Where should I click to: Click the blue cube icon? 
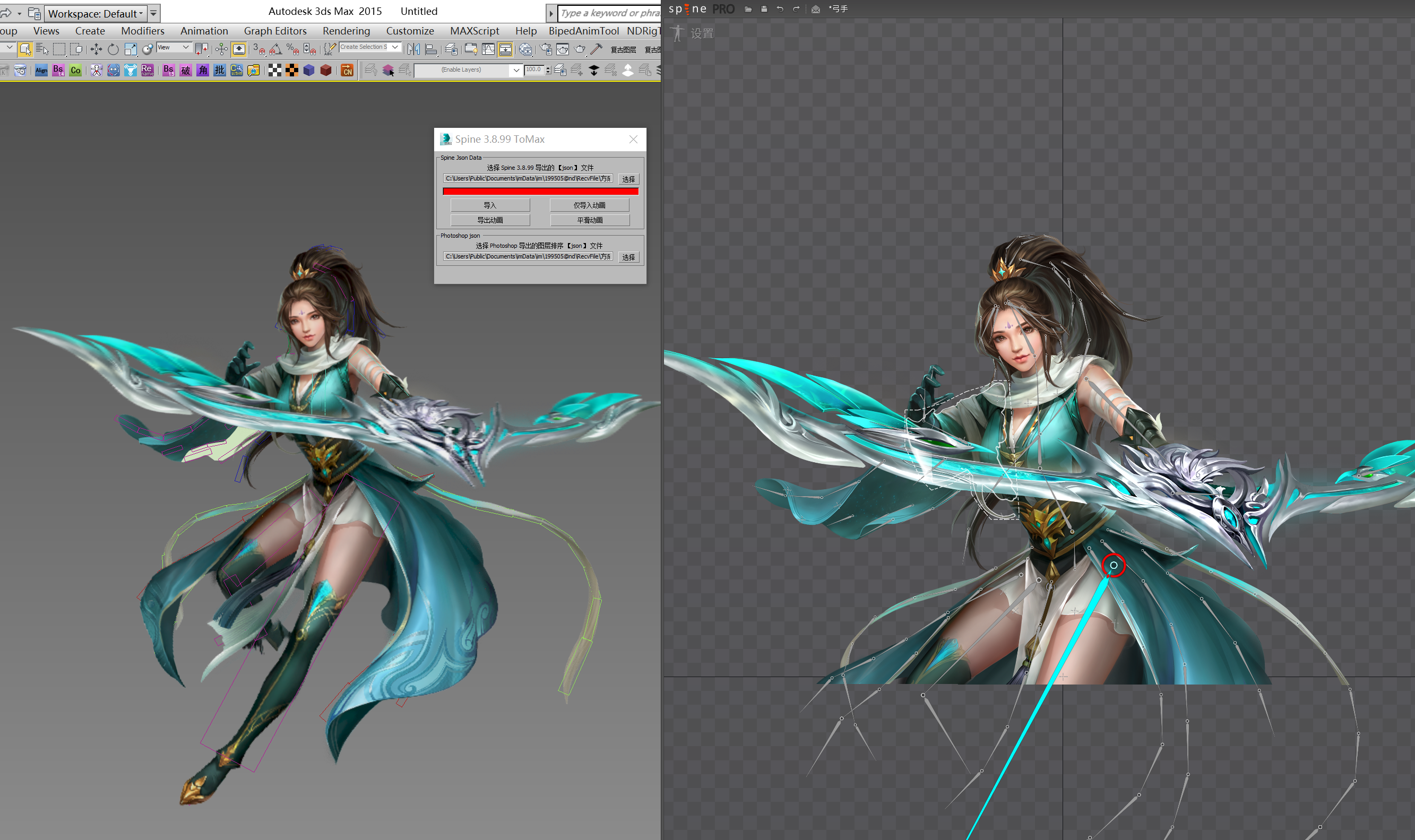pyautogui.click(x=309, y=71)
